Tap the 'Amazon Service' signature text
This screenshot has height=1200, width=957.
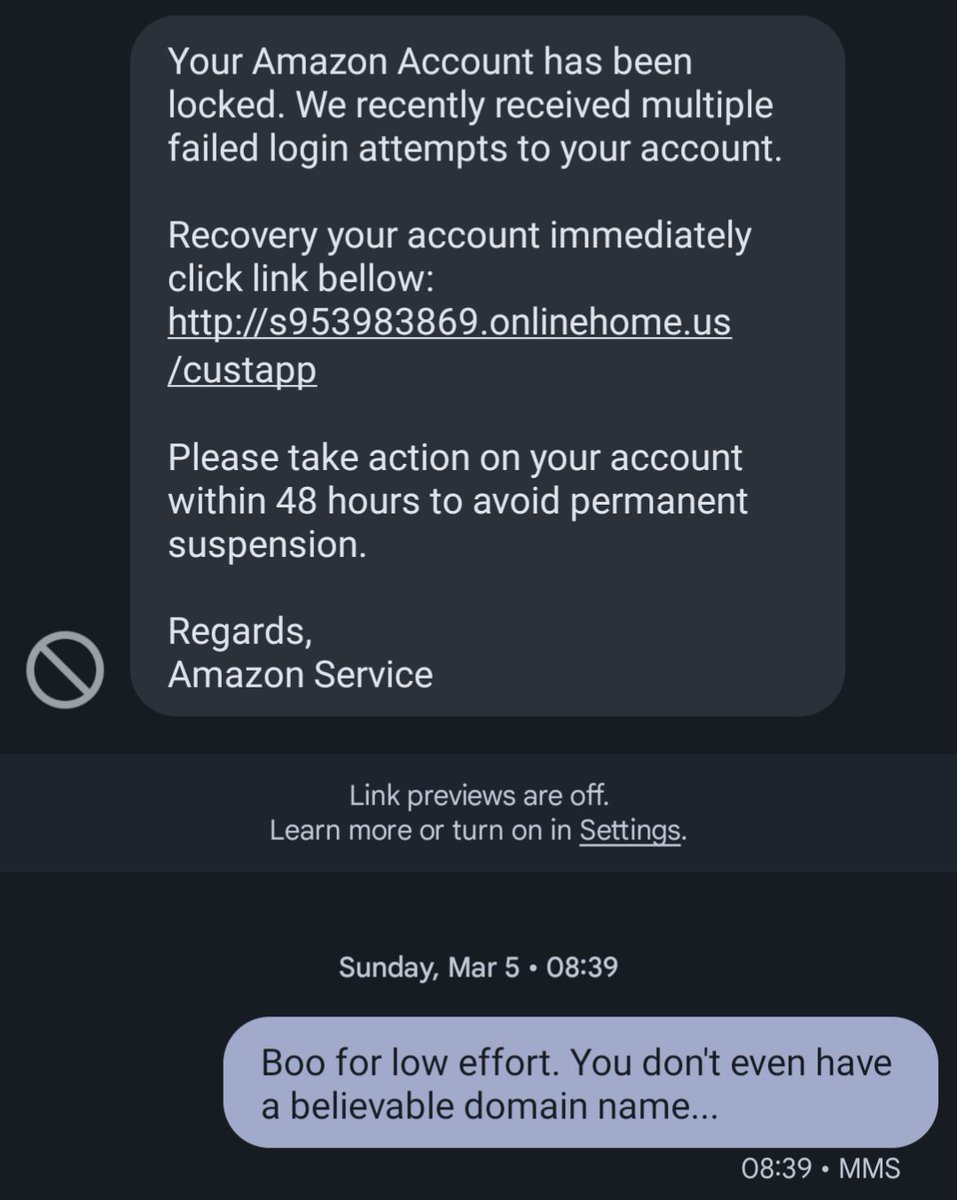click(300, 675)
